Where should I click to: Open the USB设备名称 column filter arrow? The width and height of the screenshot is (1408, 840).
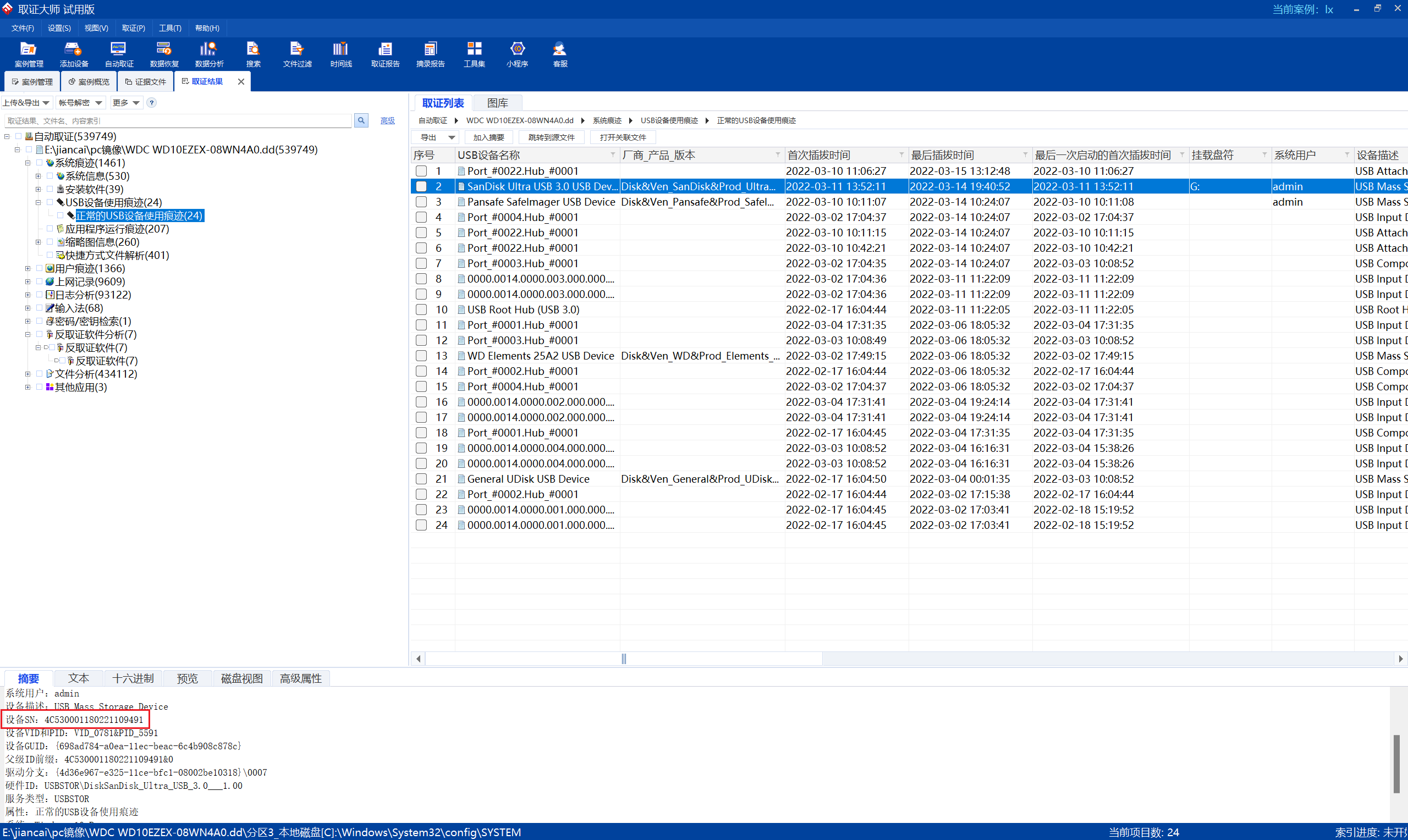[613, 155]
